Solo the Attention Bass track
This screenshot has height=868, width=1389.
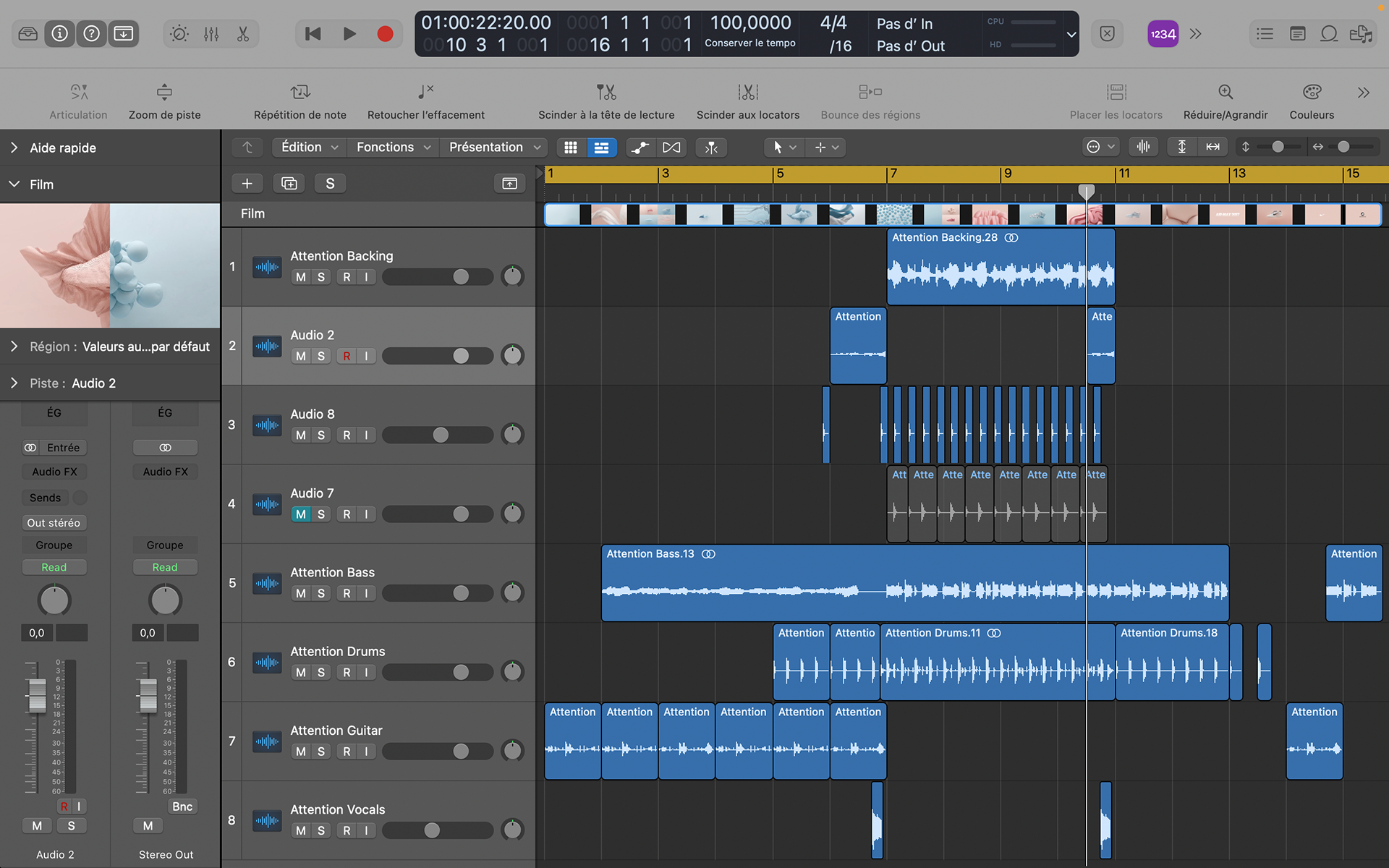(321, 593)
